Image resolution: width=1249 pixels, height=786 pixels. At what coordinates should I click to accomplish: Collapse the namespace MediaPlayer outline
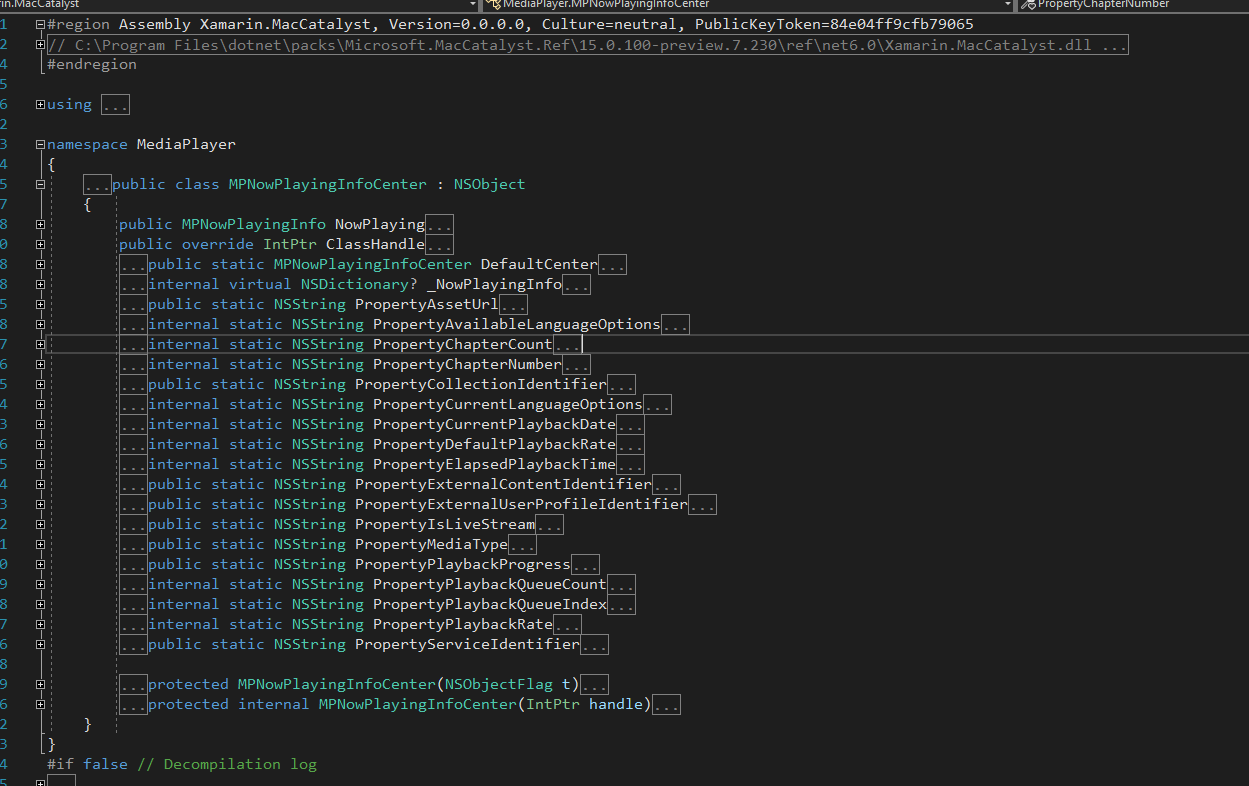coord(39,143)
